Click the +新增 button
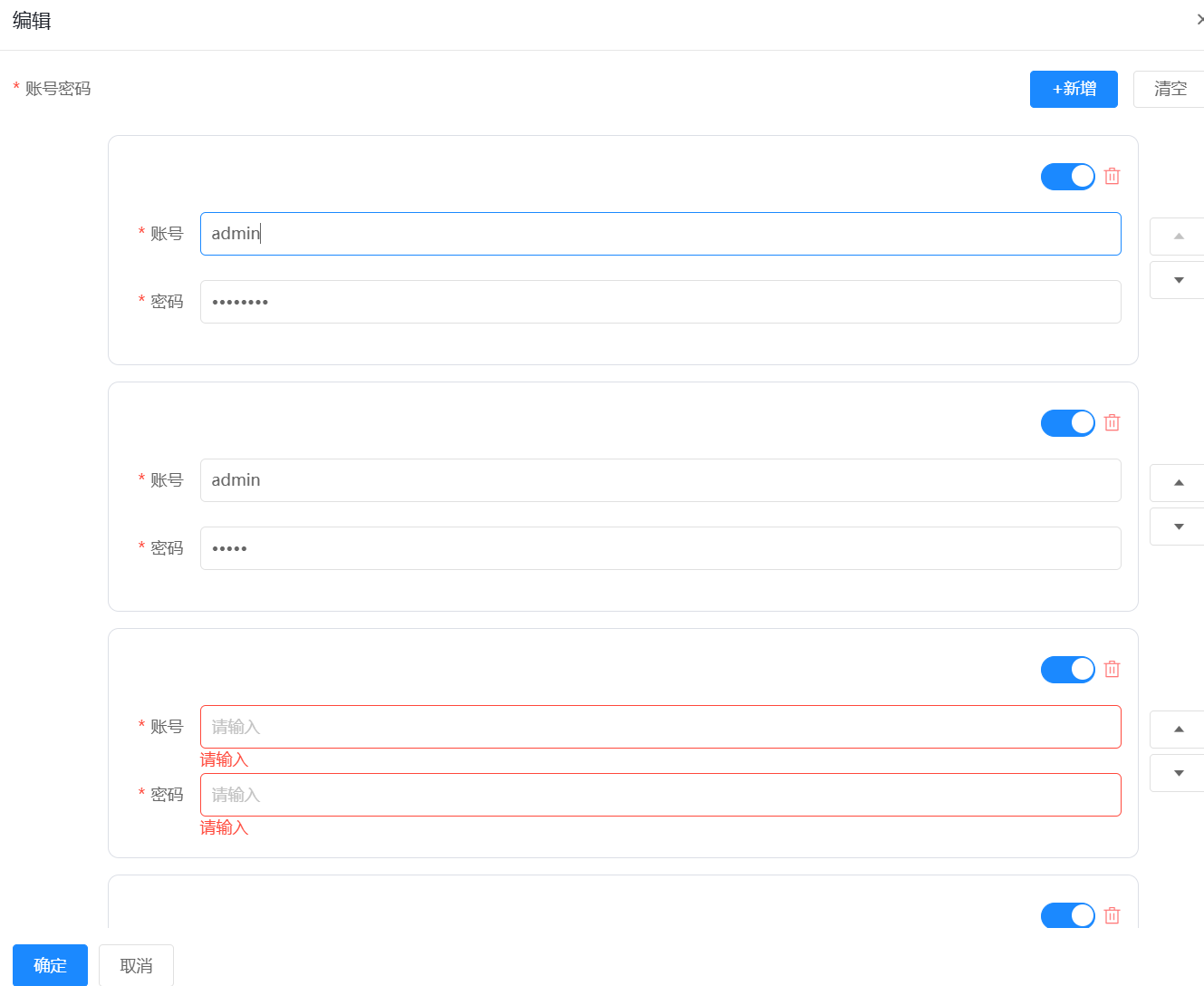Screen dimensions: 1204x986 coord(1074,89)
